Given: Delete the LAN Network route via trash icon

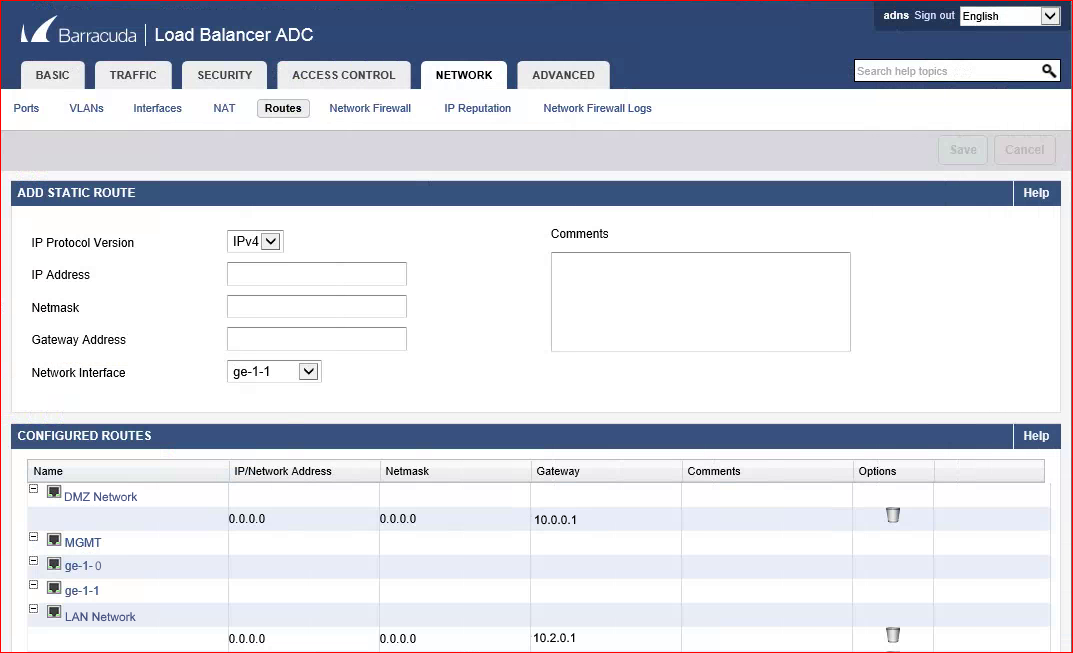Looking at the screenshot, I should 892,636.
